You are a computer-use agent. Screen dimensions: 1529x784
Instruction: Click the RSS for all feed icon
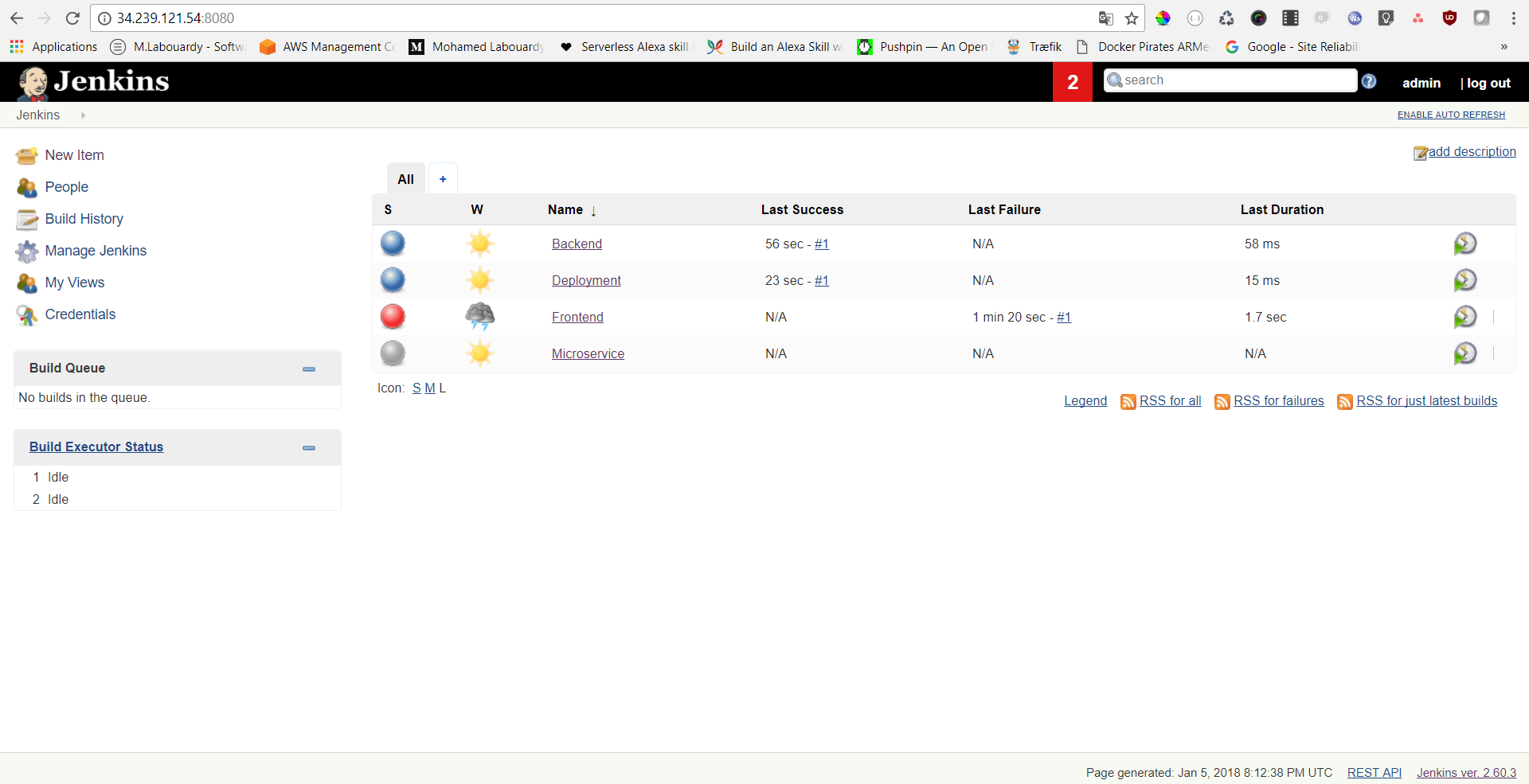point(1128,402)
